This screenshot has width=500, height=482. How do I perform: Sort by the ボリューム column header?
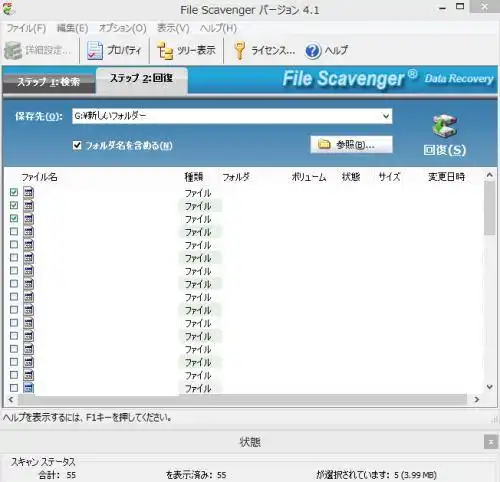309,177
